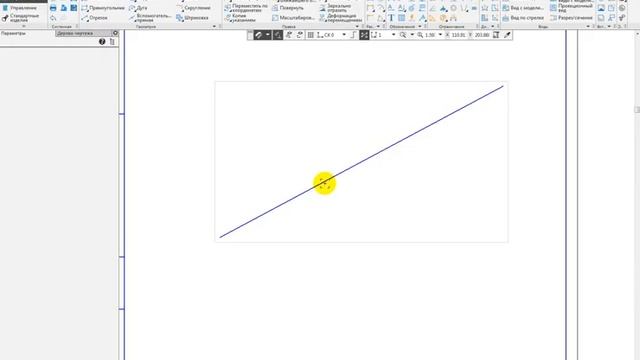Image resolution: width=640 pixels, height=360 pixels.
Task: Click the panel layout icon beside help
Action: pos(112,42)
